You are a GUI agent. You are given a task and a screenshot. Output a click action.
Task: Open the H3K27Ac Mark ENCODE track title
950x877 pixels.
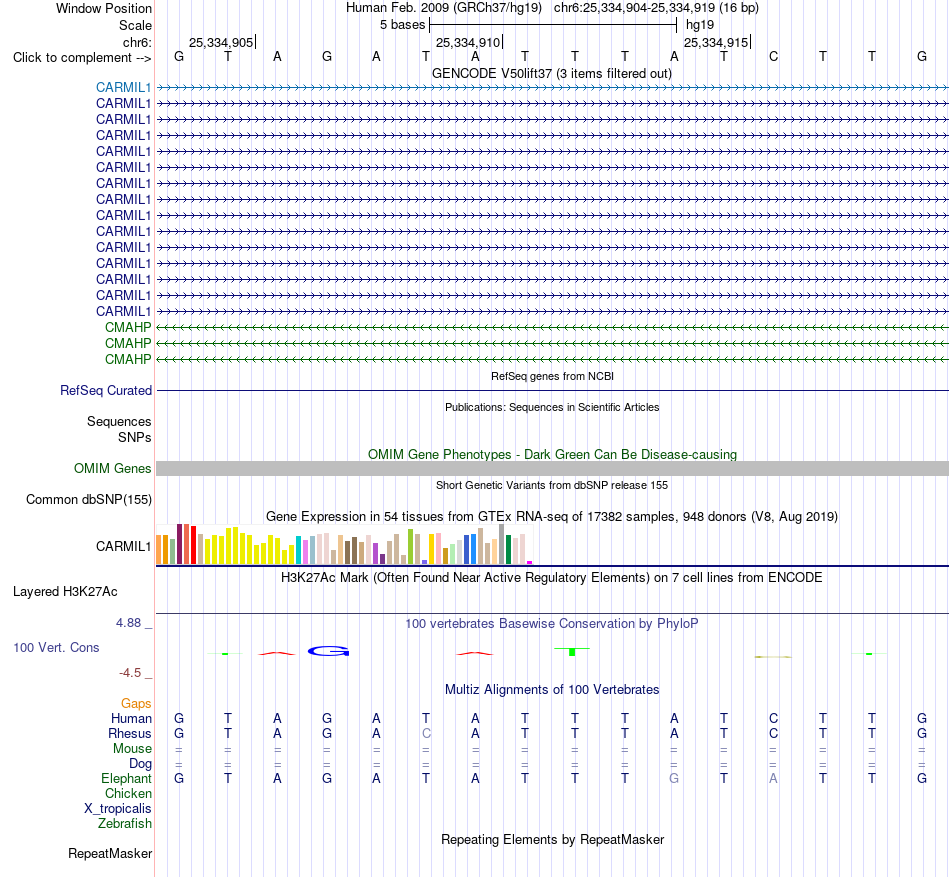tap(552, 578)
